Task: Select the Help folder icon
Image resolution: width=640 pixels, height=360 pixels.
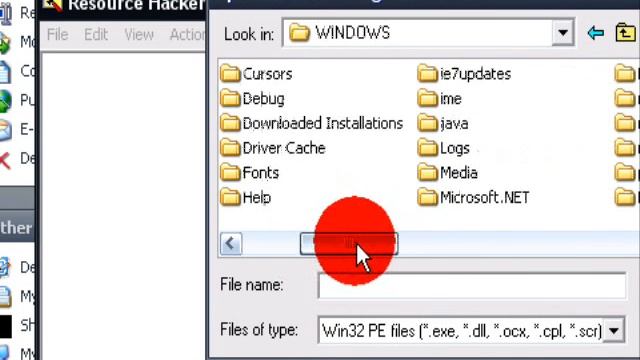Action: (230, 198)
